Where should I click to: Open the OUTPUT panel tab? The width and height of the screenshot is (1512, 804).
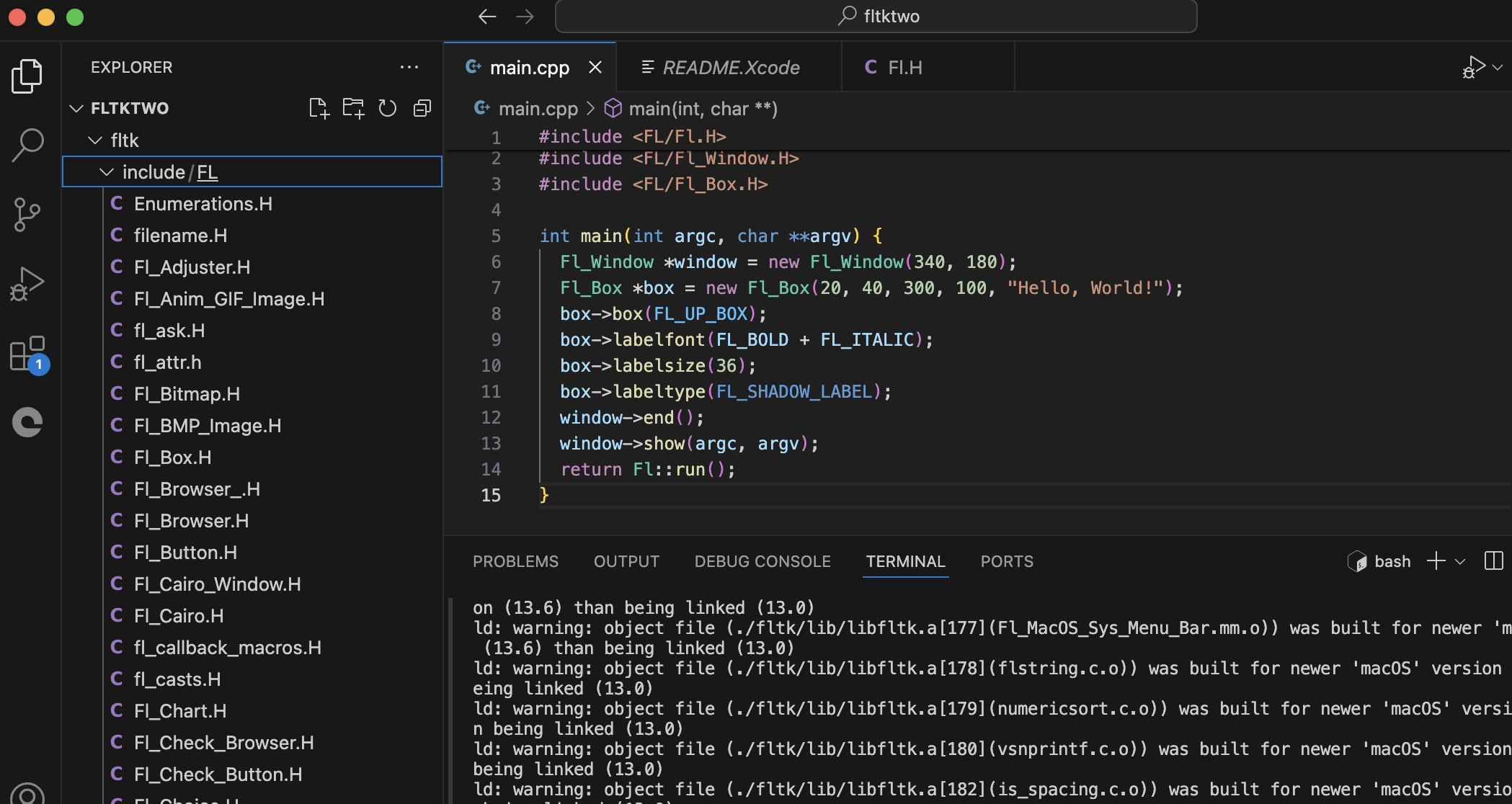[626, 561]
